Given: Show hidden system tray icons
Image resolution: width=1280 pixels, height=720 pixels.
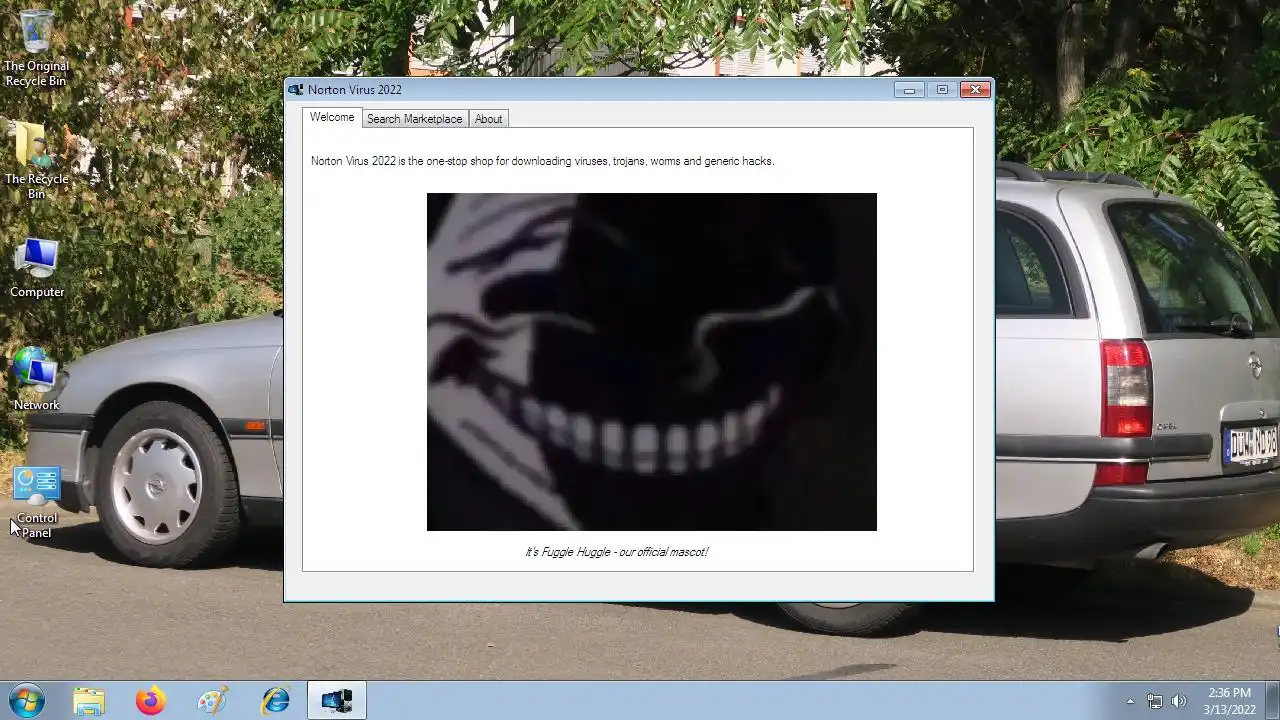Looking at the screenshot, I should [1130, 702].
